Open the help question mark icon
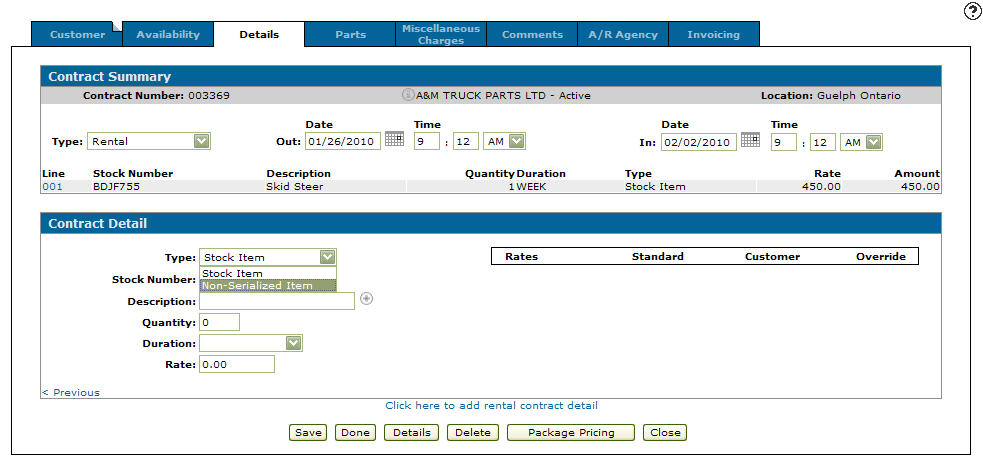Viewport: 983px width, 472px height. pos(971,11)
